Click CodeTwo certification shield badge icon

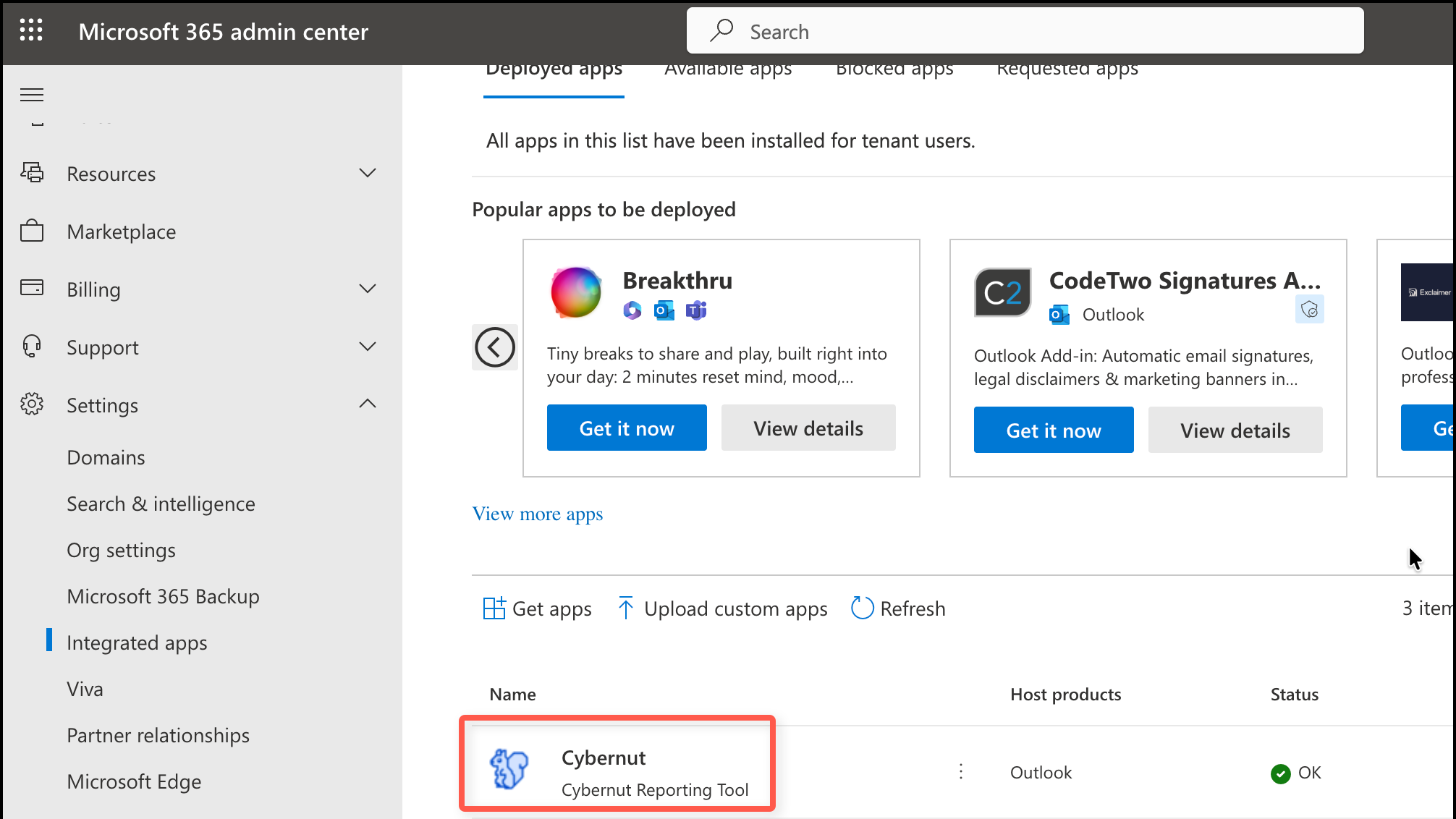[x=1309, y=310]
